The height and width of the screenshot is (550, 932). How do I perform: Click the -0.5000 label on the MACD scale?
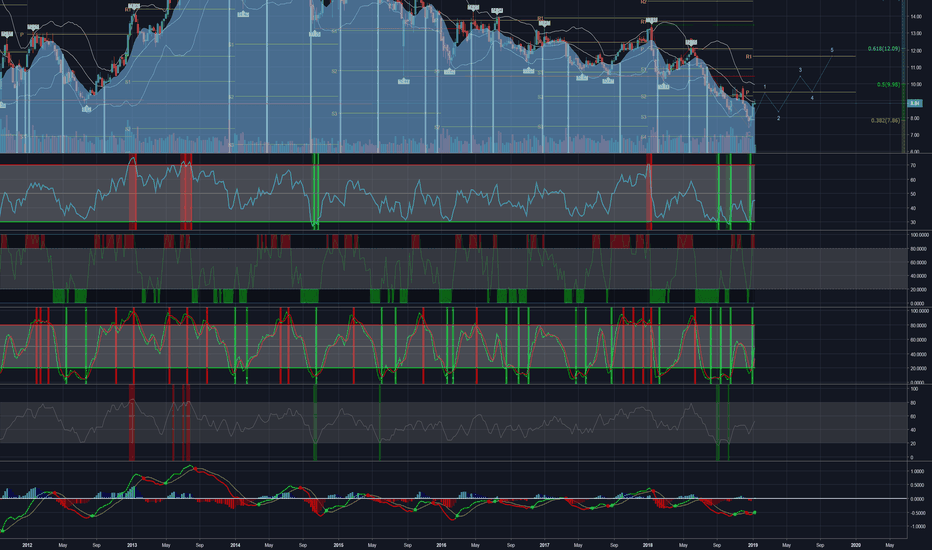(917, 513)
